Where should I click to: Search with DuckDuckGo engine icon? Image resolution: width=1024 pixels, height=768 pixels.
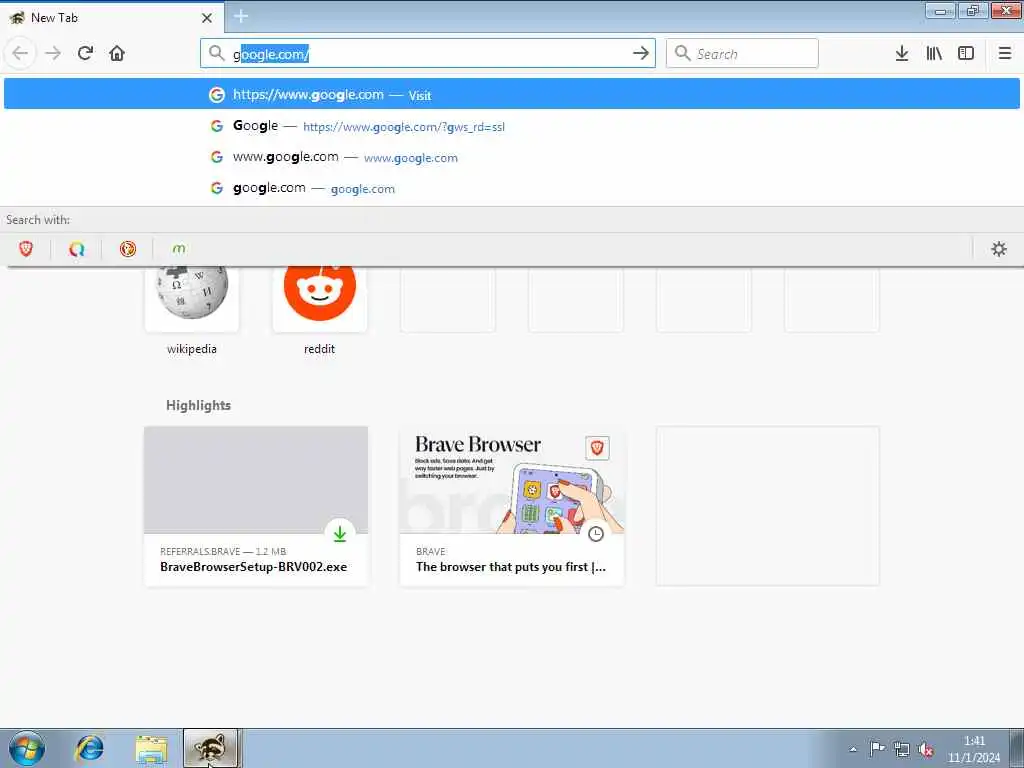click(x=127, y=249)
